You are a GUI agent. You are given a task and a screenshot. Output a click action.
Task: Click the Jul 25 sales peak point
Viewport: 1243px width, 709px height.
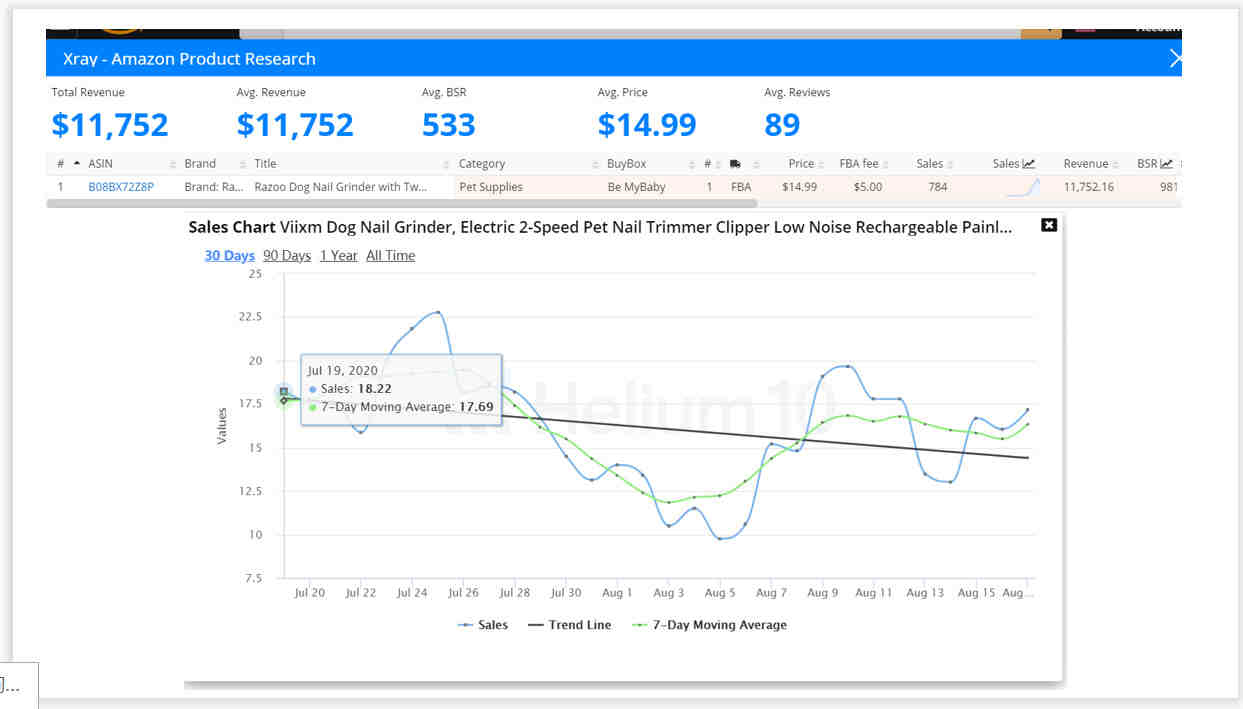[x=438, y=312]
